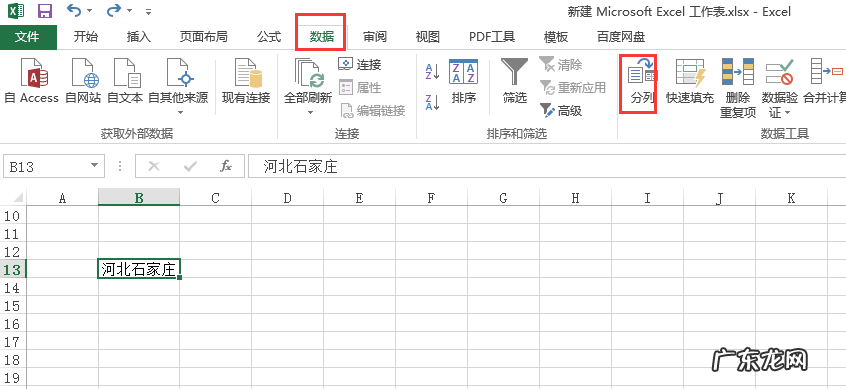Click the 分列 text to columns button
This screenshot has width=846, height=389.
point(642,82)
